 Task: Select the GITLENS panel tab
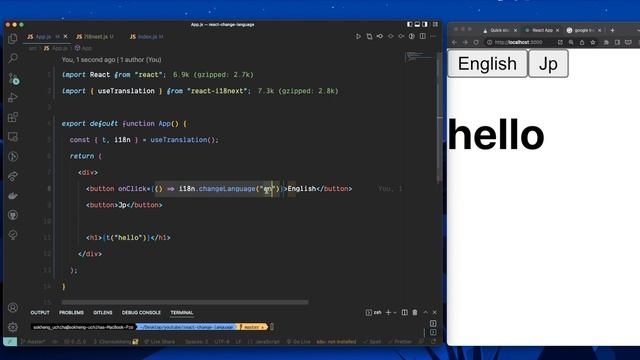(x=103, y=313)
